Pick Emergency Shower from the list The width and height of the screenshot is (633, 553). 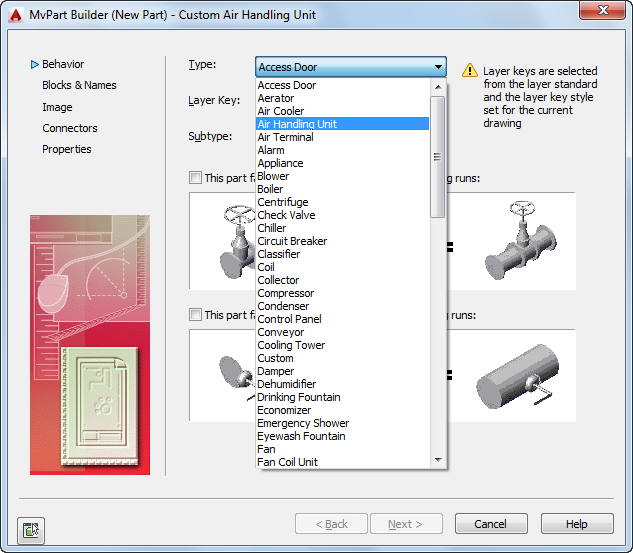(343, 423)
